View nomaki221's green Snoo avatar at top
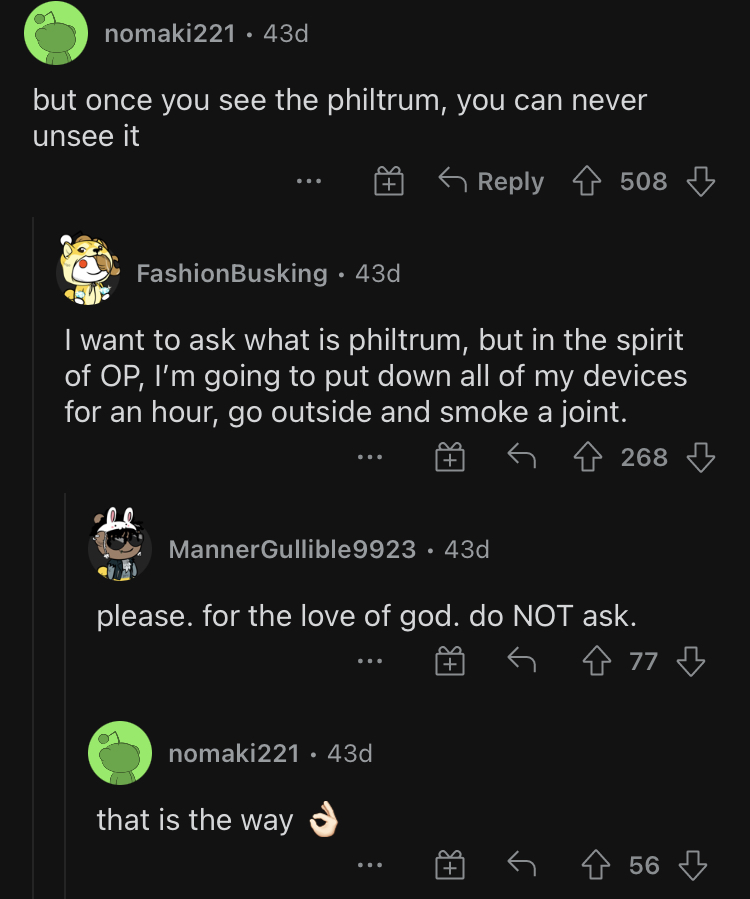 [56, 33]
